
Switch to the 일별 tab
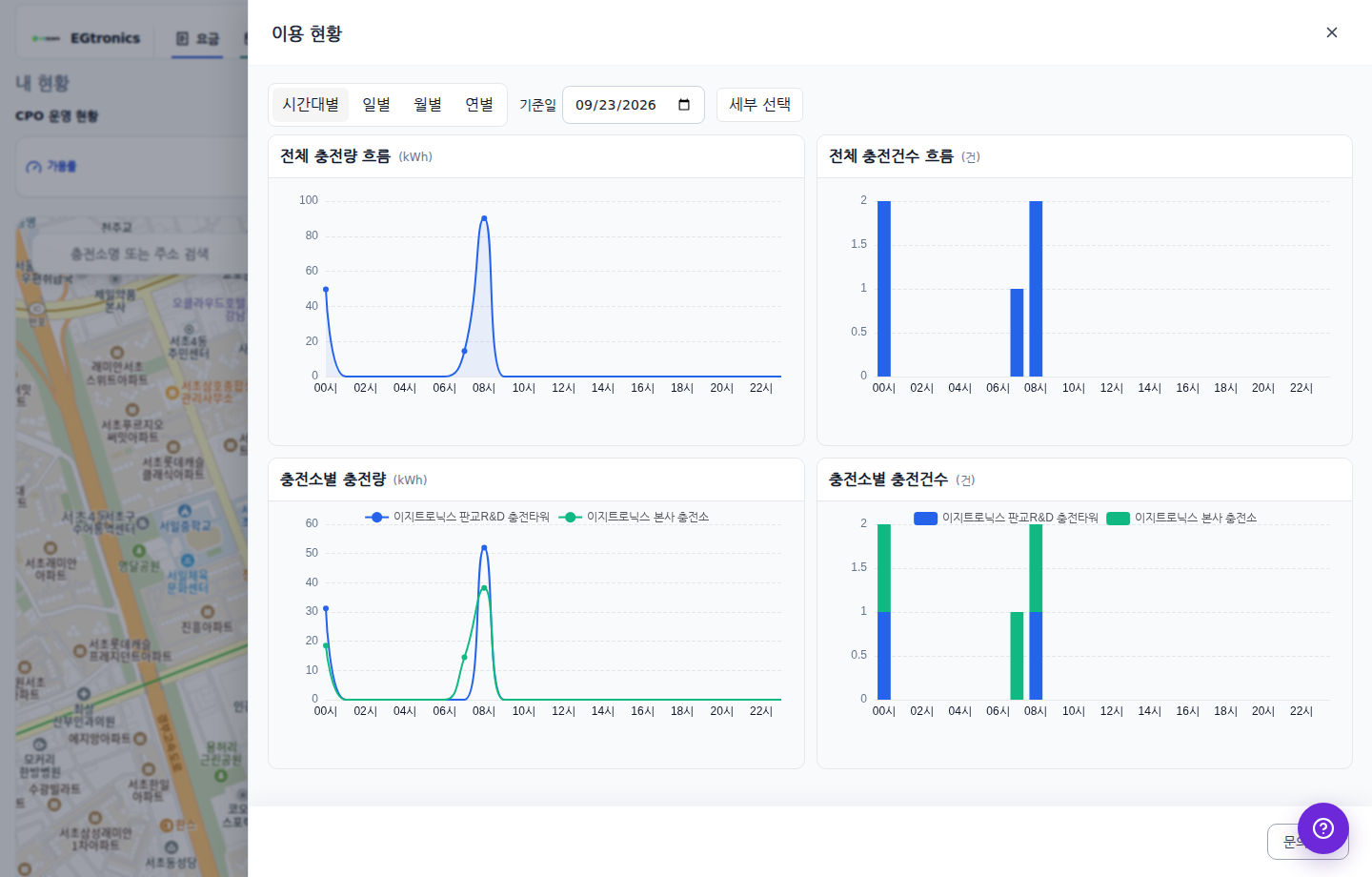tap(376, 105)
